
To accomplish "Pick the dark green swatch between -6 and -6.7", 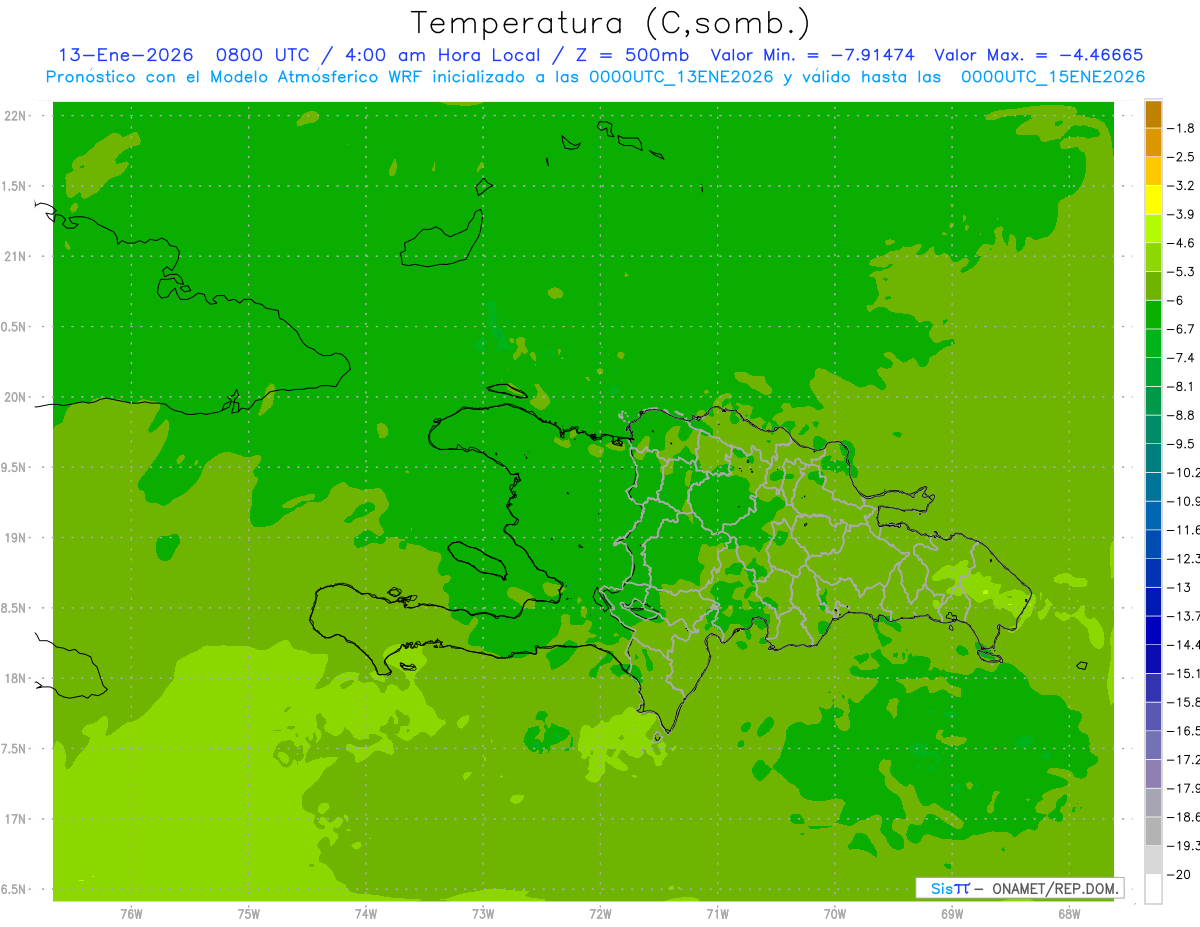I will click(x=1153, y=315).
